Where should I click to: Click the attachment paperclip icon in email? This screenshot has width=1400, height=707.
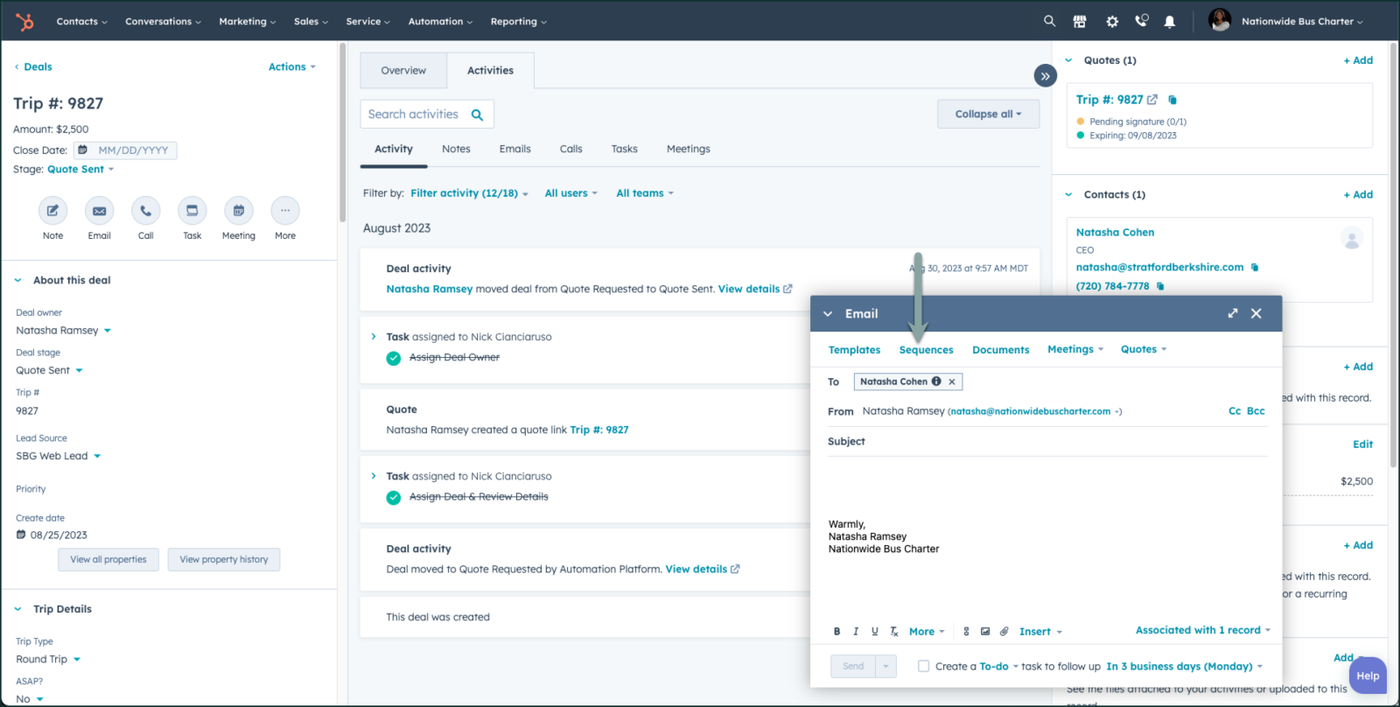pos(1004,631)
